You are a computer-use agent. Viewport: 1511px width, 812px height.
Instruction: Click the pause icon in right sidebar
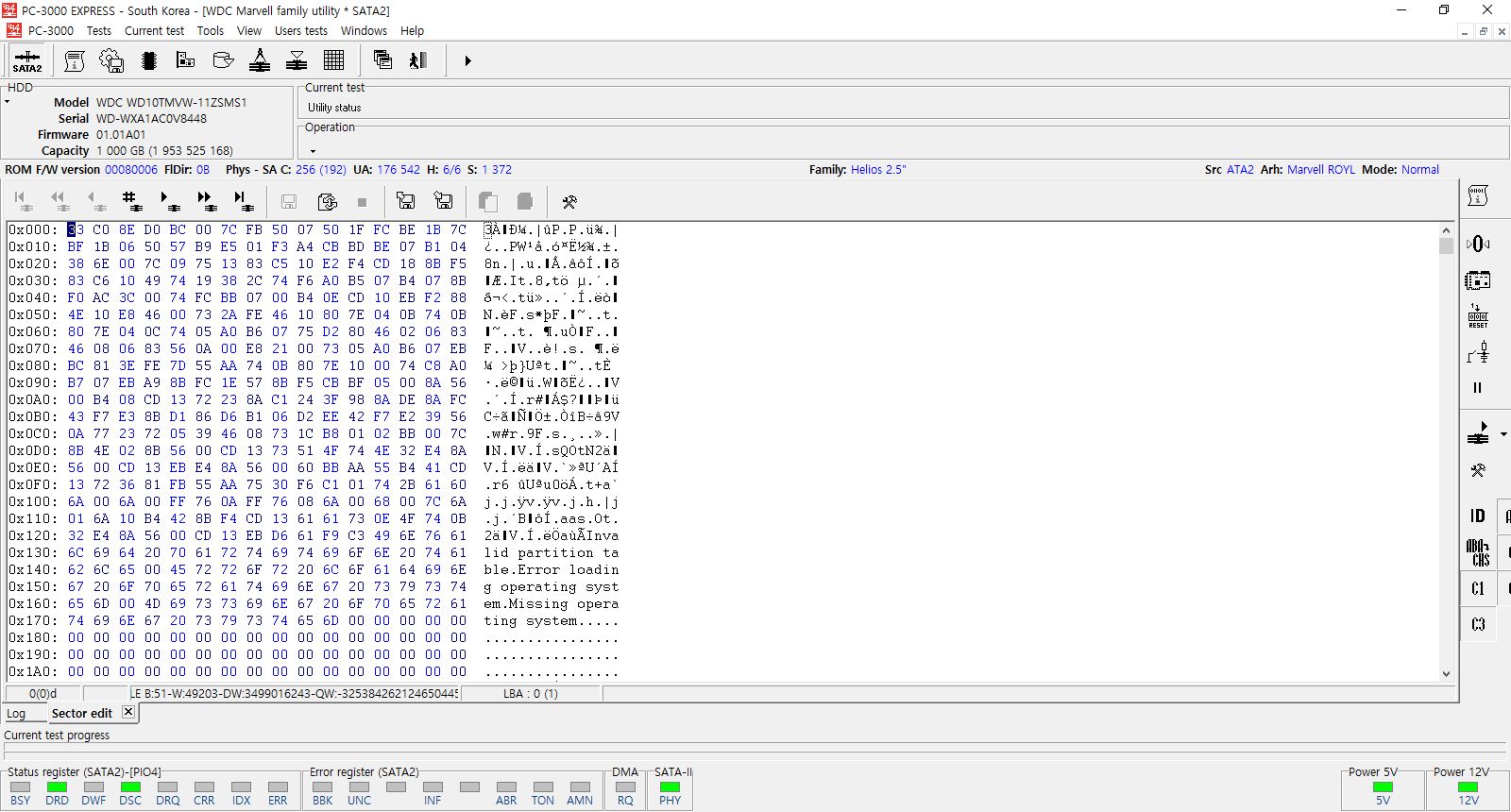(1478, 387)
